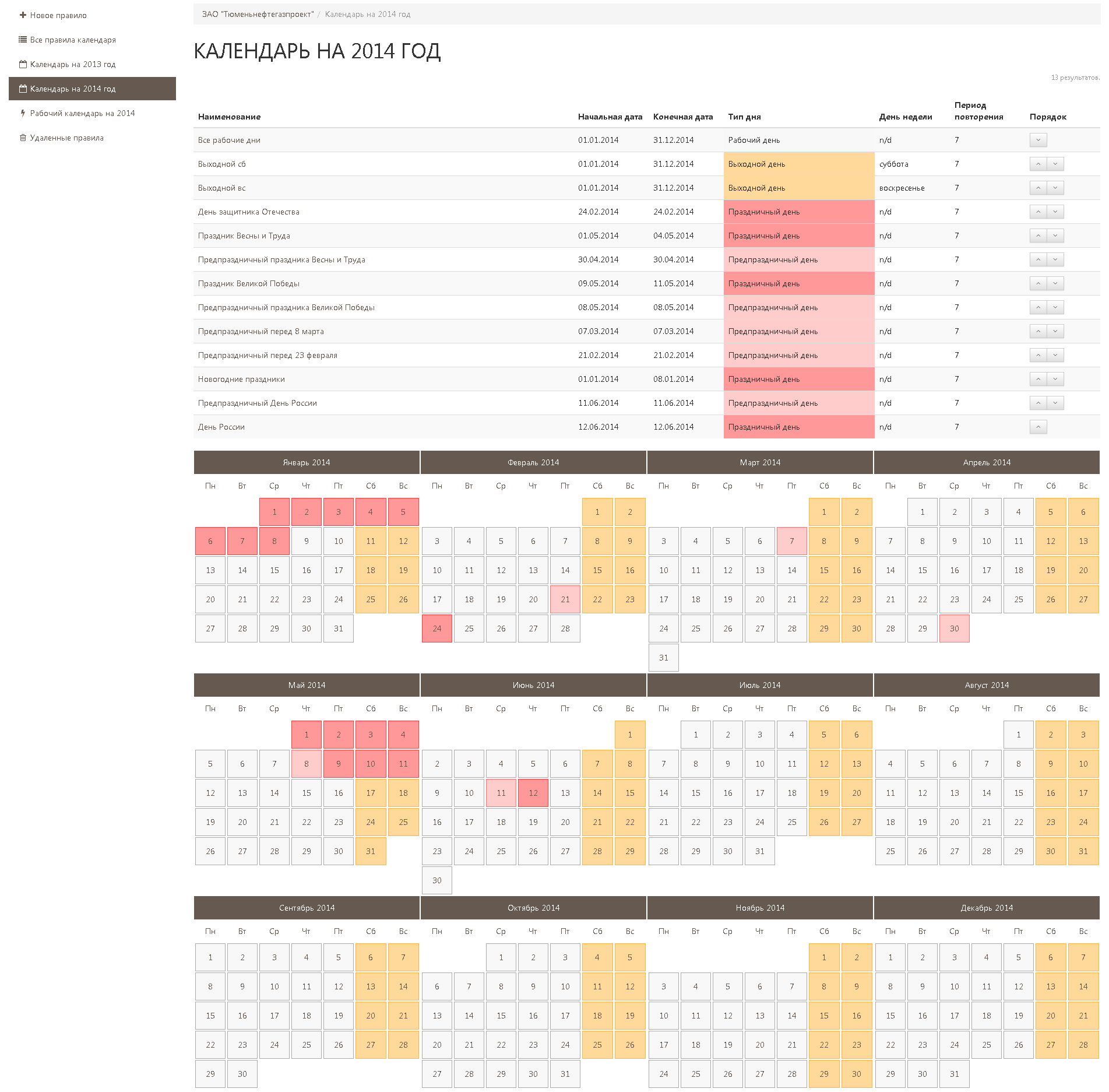This screenshot has height=1092, width=1109.
Task: Click the 13 результатов counter text
Action: (1075, 78)
